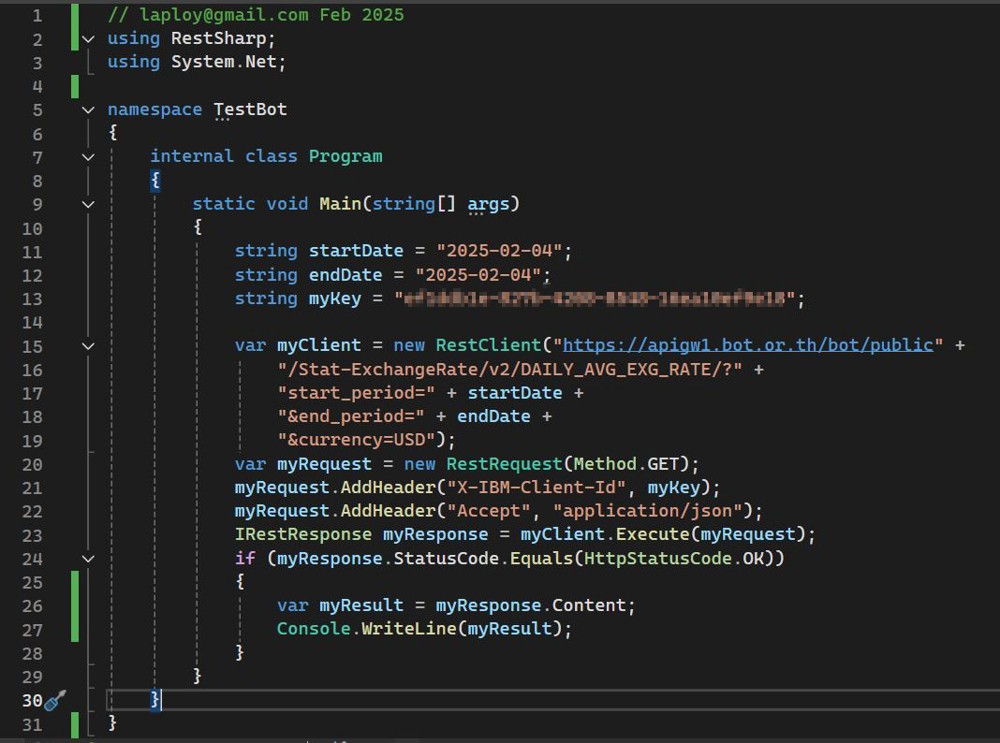Click line number 13 to select the line
Screen dimensions: 1000x743
pyautogui.click(x=32, y=298)
